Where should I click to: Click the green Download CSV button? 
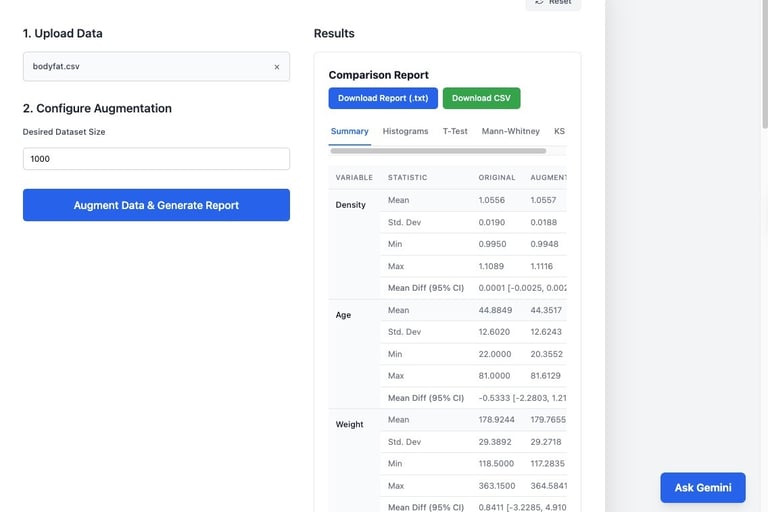[x=481, y=98]
